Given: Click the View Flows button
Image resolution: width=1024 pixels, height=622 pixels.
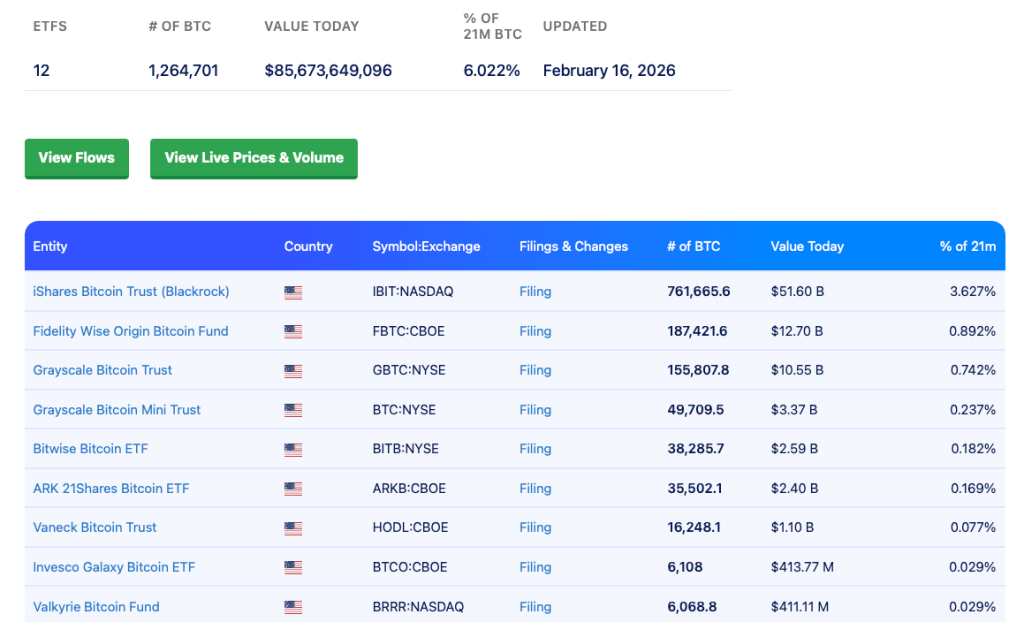Looking at the screenshot, I should coord(76,158).
